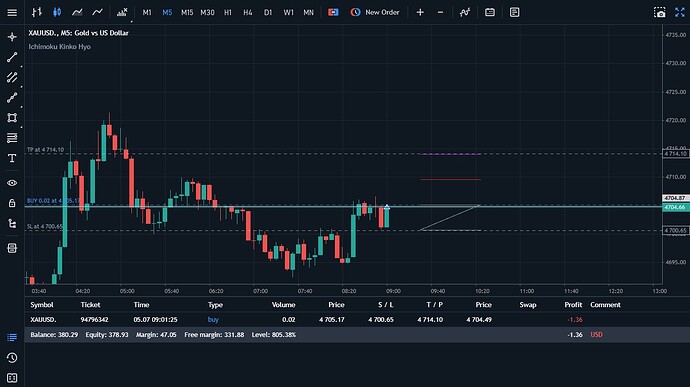Toggle fullscreen chart mode

point(680,12)
